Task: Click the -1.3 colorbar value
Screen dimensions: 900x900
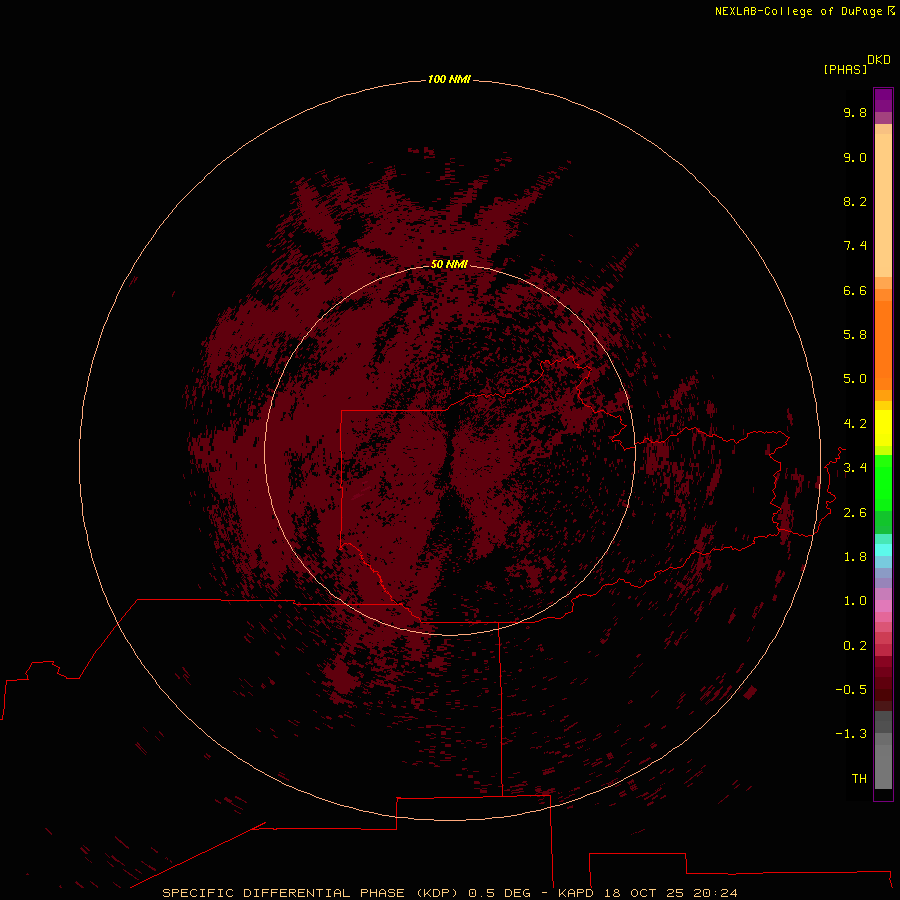Action: tap(851, 734)
